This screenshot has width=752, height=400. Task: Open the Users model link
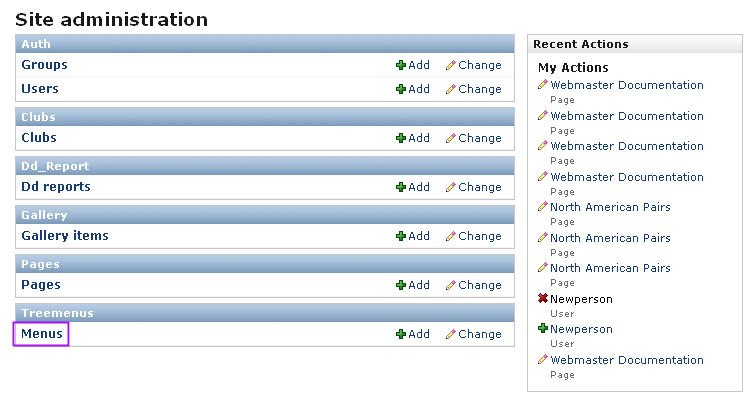tap(40, 89)
